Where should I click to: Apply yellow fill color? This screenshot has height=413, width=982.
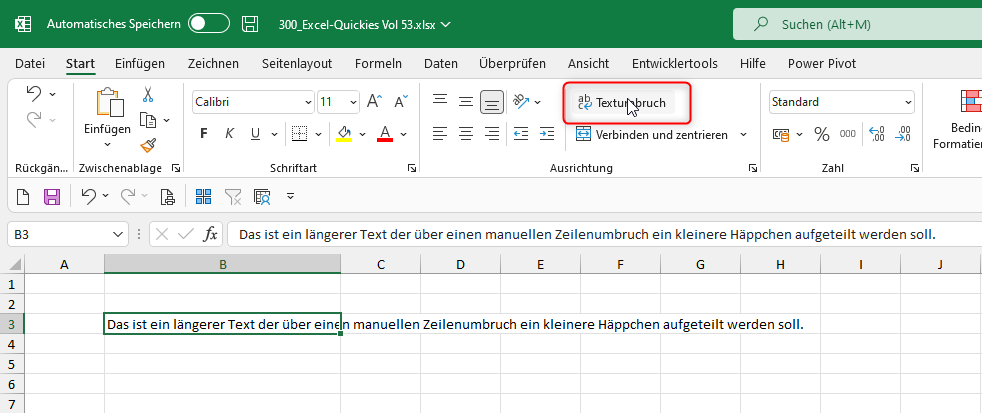[344, 133]
